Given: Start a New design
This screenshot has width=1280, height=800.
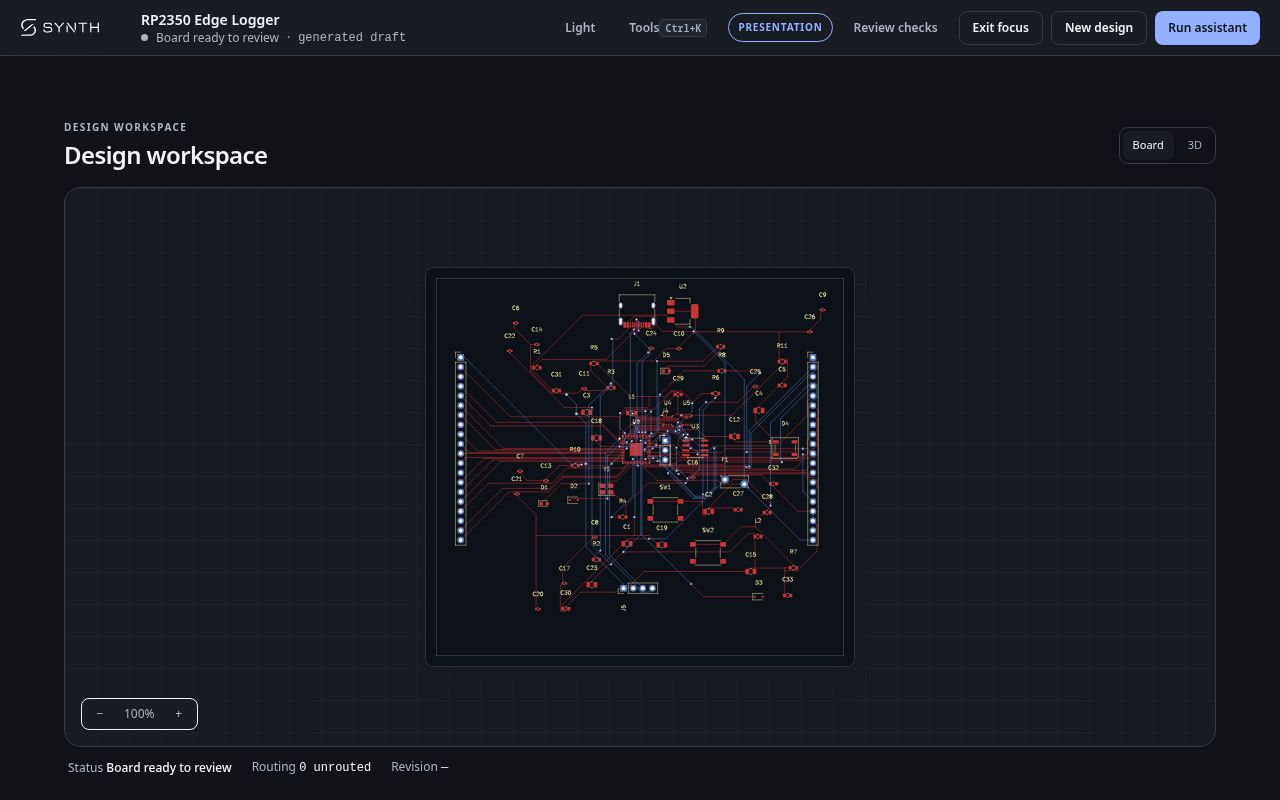Looking at the screenshot, I should [x=1098, y=27].
